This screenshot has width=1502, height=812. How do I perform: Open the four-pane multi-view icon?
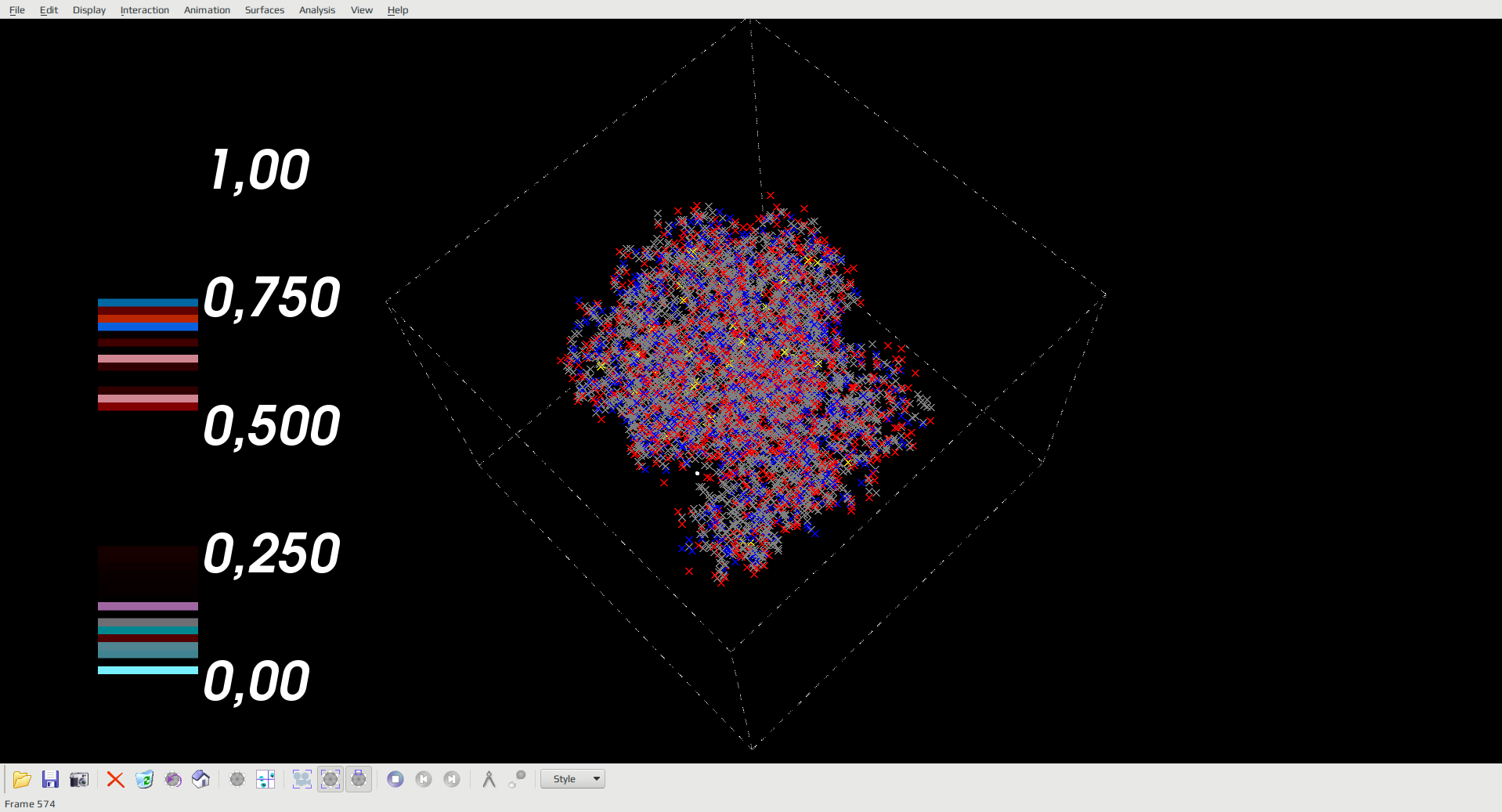click(265, 779)
